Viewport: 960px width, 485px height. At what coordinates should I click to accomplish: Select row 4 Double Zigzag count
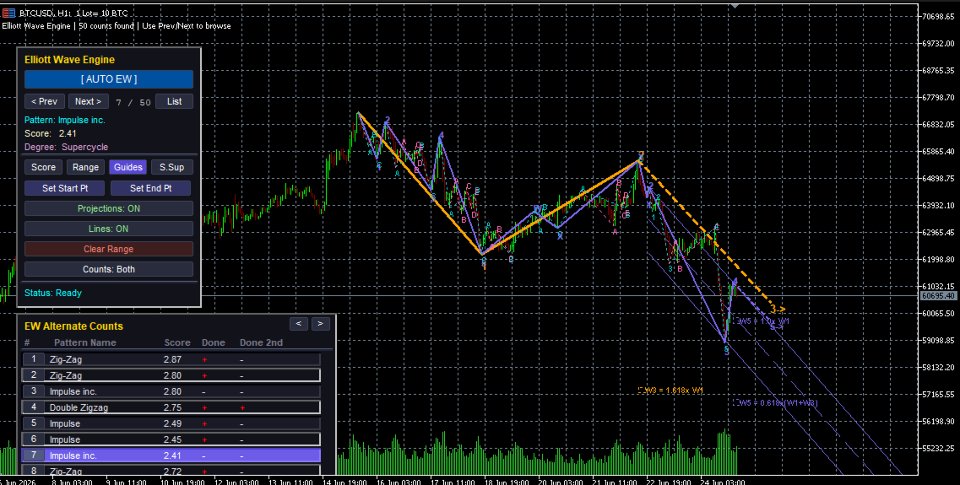pyautogui.click(x=171, y=407)
